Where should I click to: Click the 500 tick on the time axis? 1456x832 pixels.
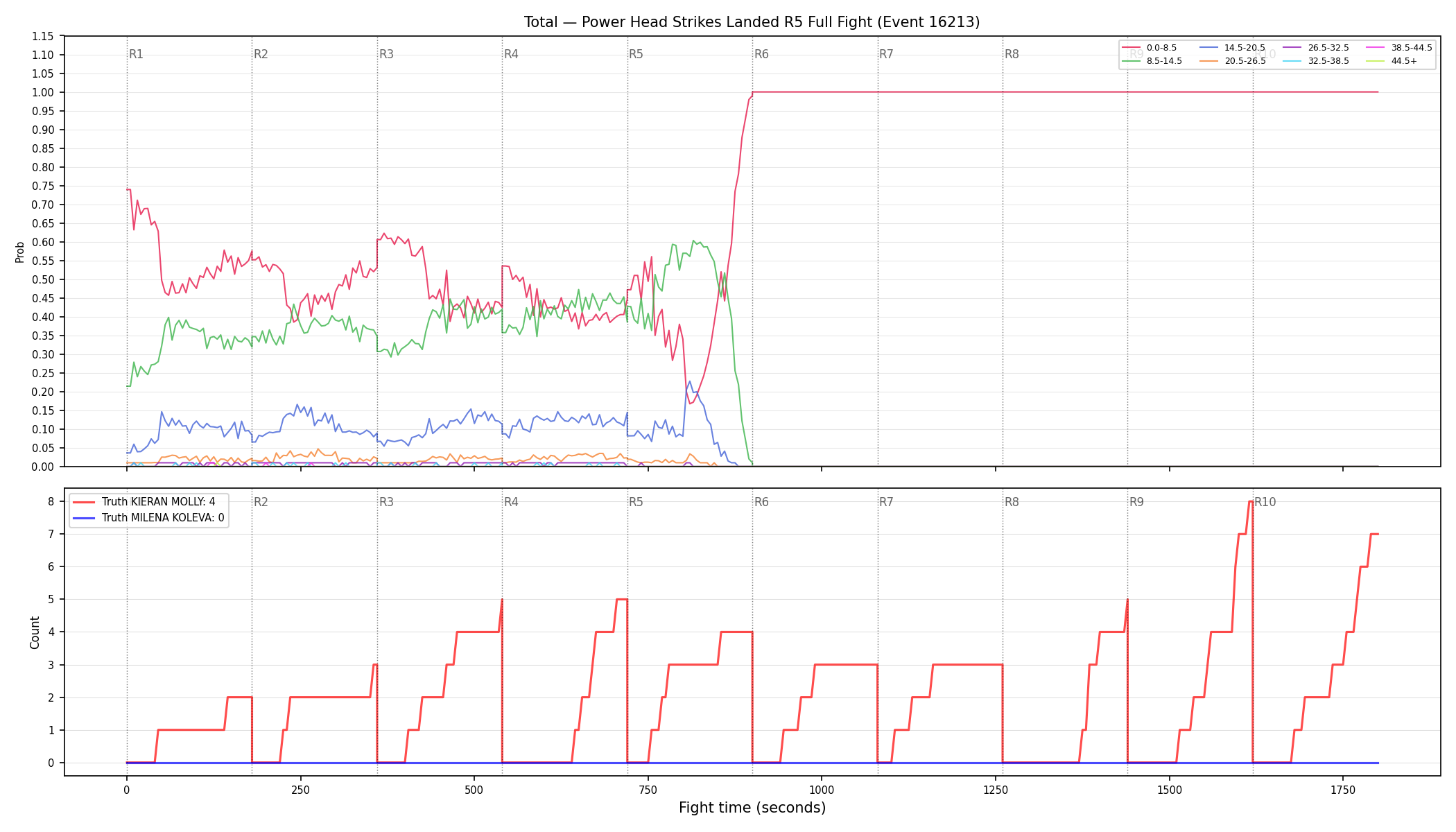(x=474, y=789)
